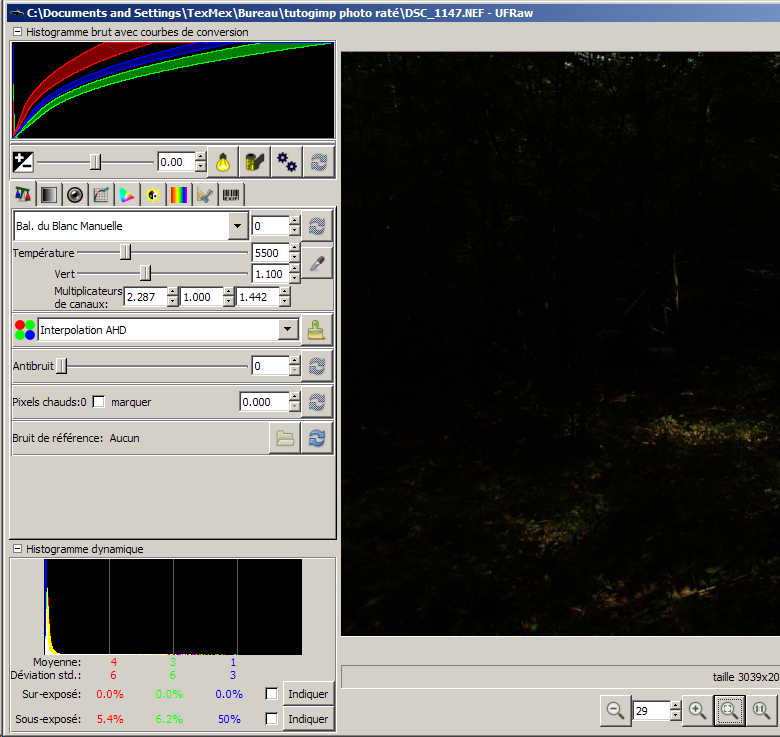Open the 'Bal. du Blanc Manuelle' dropdown
The width and height of the screenshot is (780, 737).
coord(237,226)
